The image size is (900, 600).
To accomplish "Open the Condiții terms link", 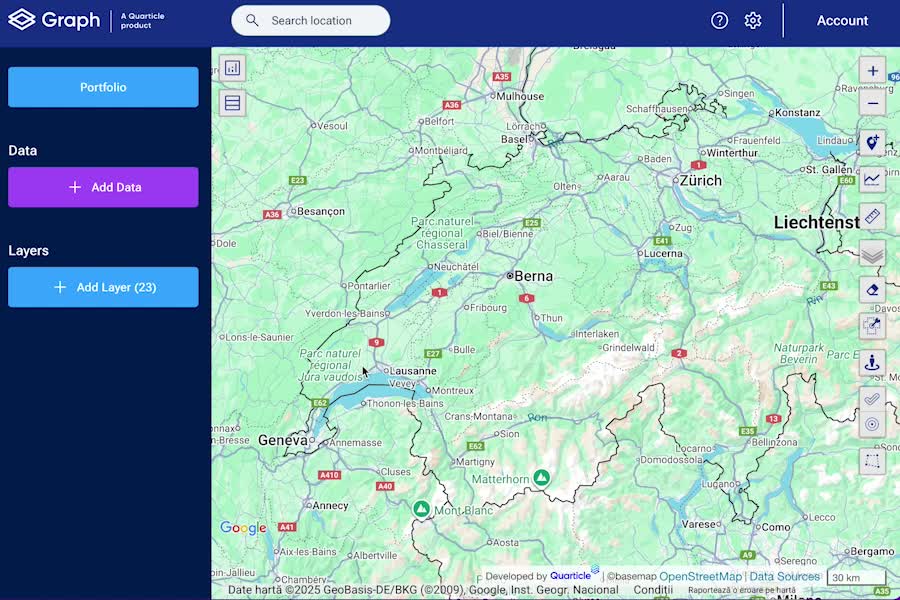I will (653, 590).
